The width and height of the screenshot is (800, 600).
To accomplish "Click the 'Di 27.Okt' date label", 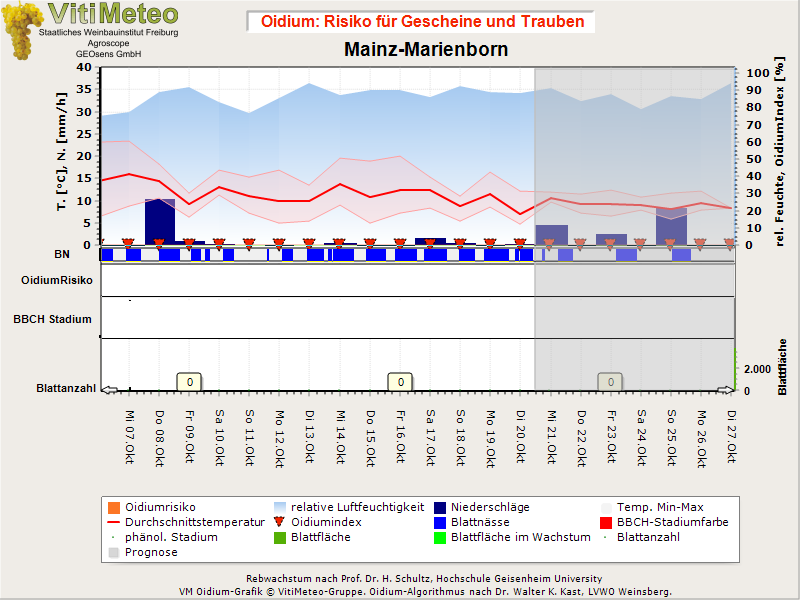I will pyautogui.click(x=731, y=436).
